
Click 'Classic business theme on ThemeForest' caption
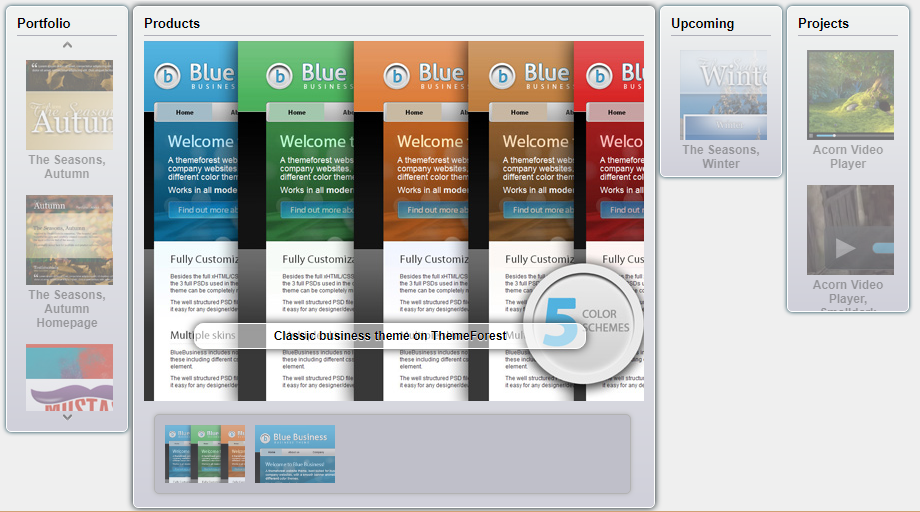pos(390,335)
